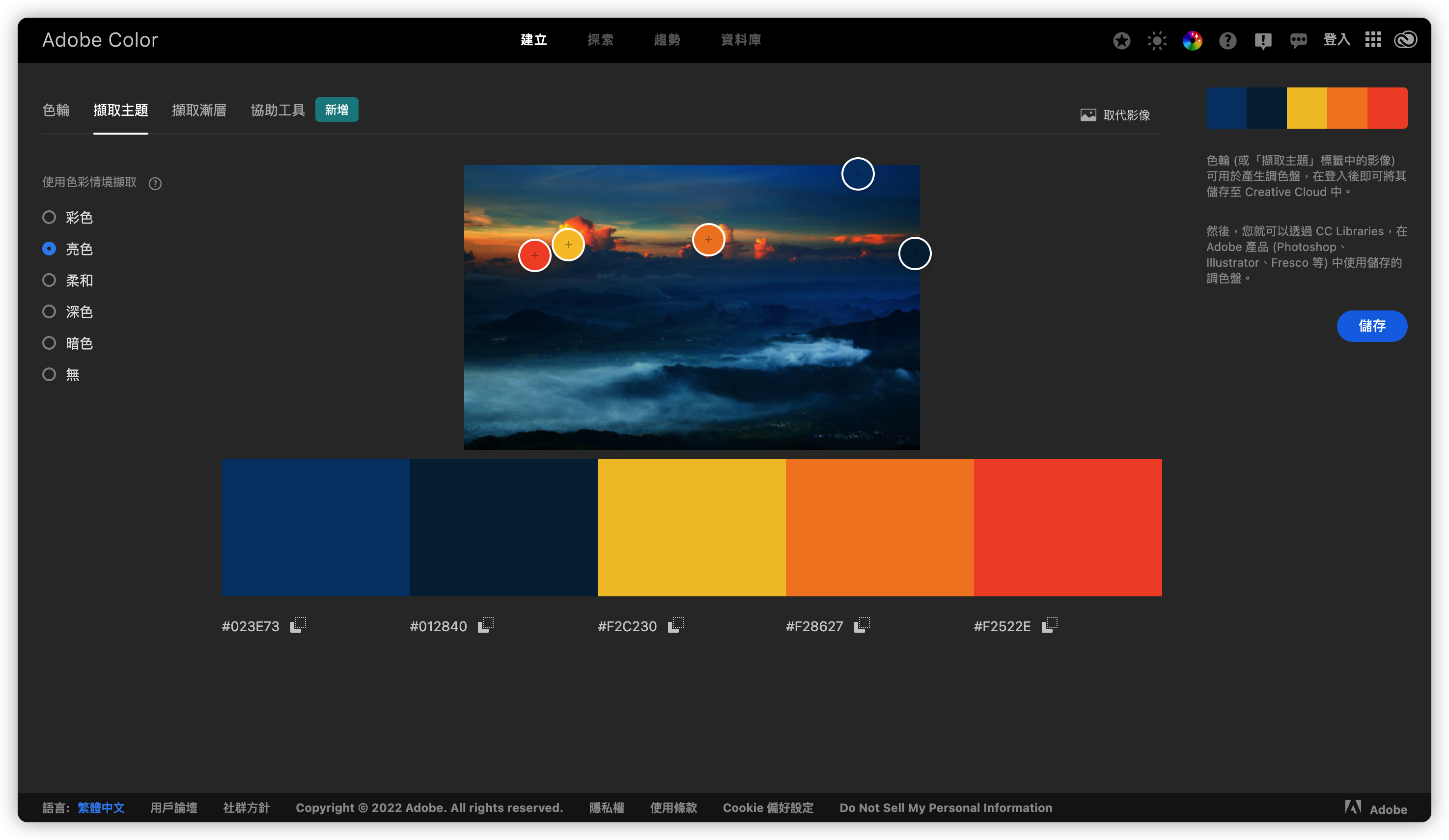Viewport: 1449px width, 840px height.
Task: Open the 建立 navigation item
Action: pos(533,40)
